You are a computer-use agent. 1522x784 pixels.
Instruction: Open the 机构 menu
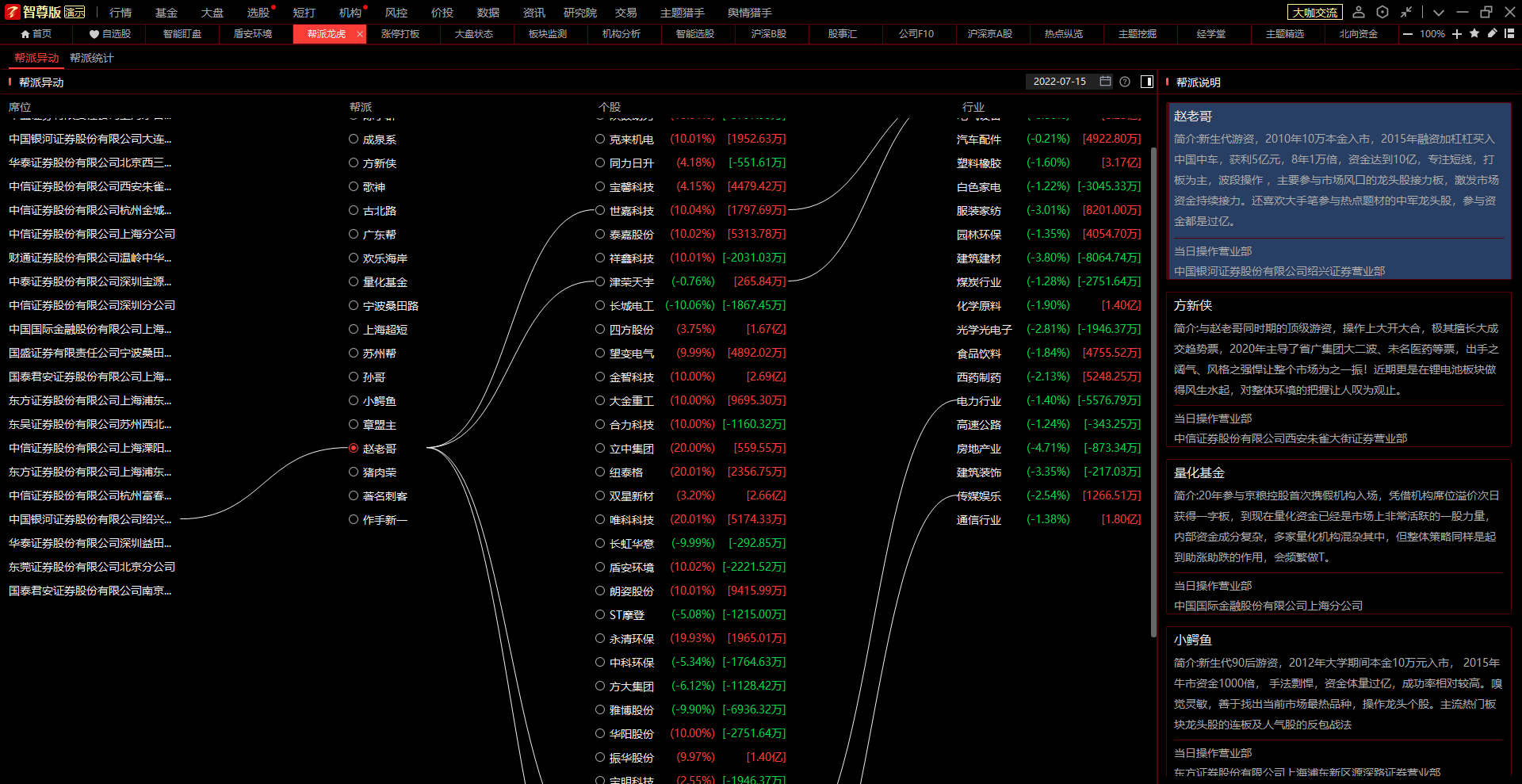pos(350,12)
